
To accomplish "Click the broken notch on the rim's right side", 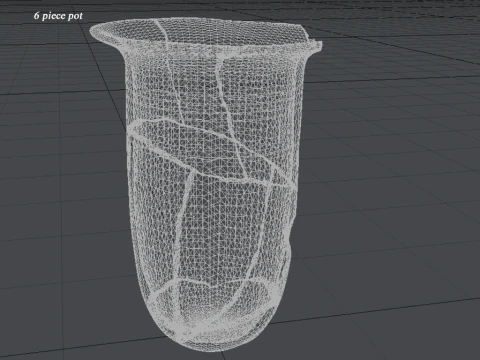I will (x=315, y=44).
